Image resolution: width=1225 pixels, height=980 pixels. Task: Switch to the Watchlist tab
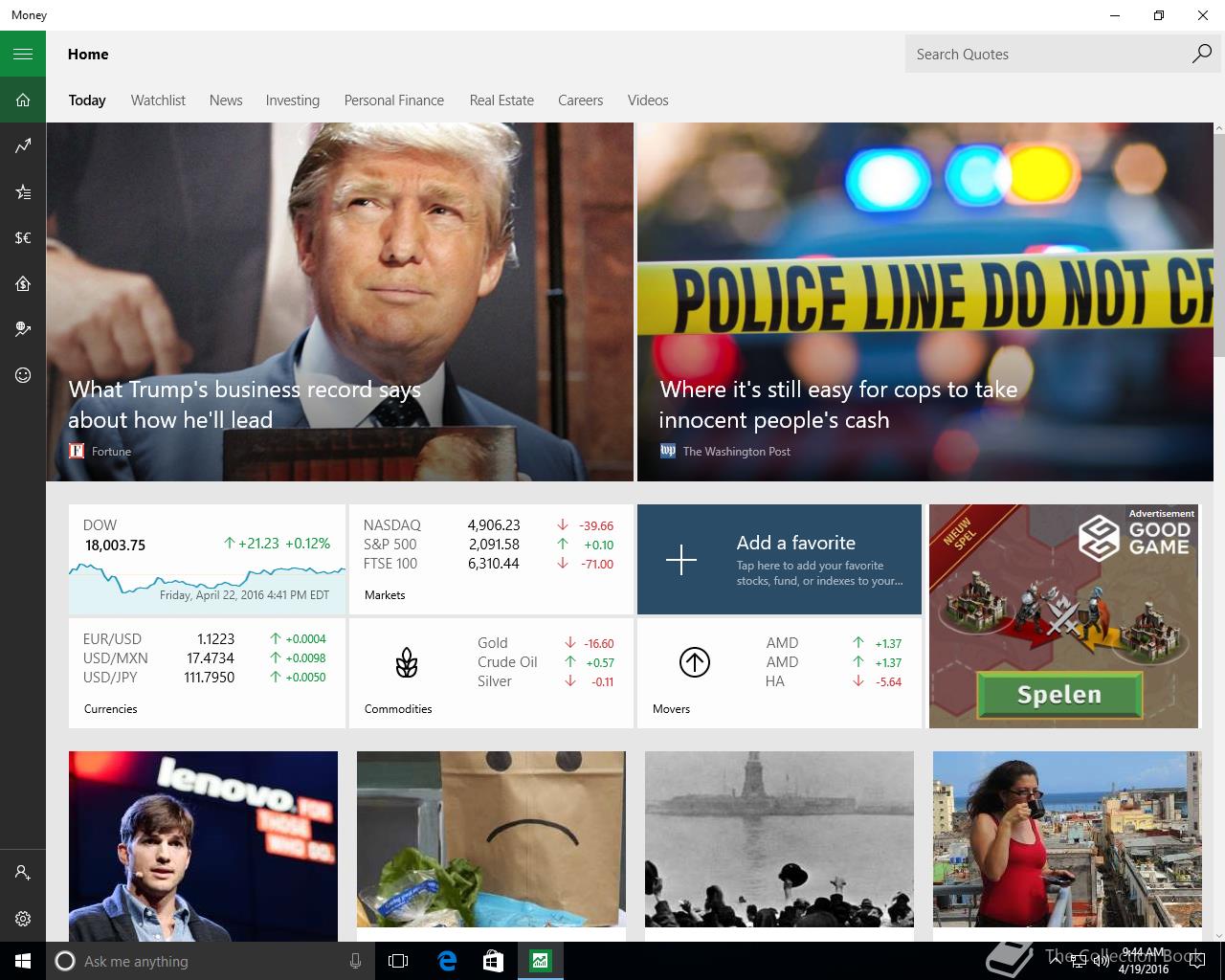pyautogui.click(x=158, y=100)
